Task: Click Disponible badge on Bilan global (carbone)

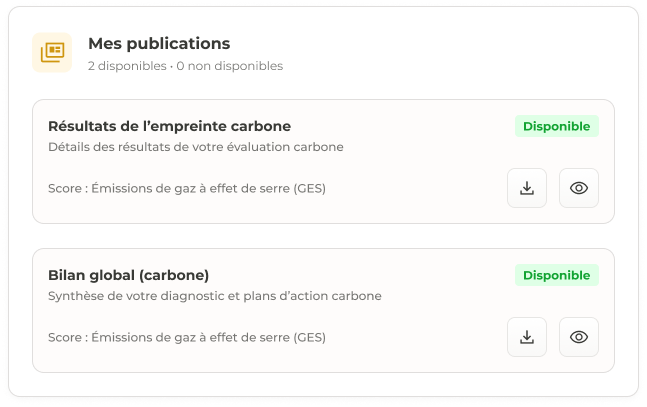Action: [556, 275]
